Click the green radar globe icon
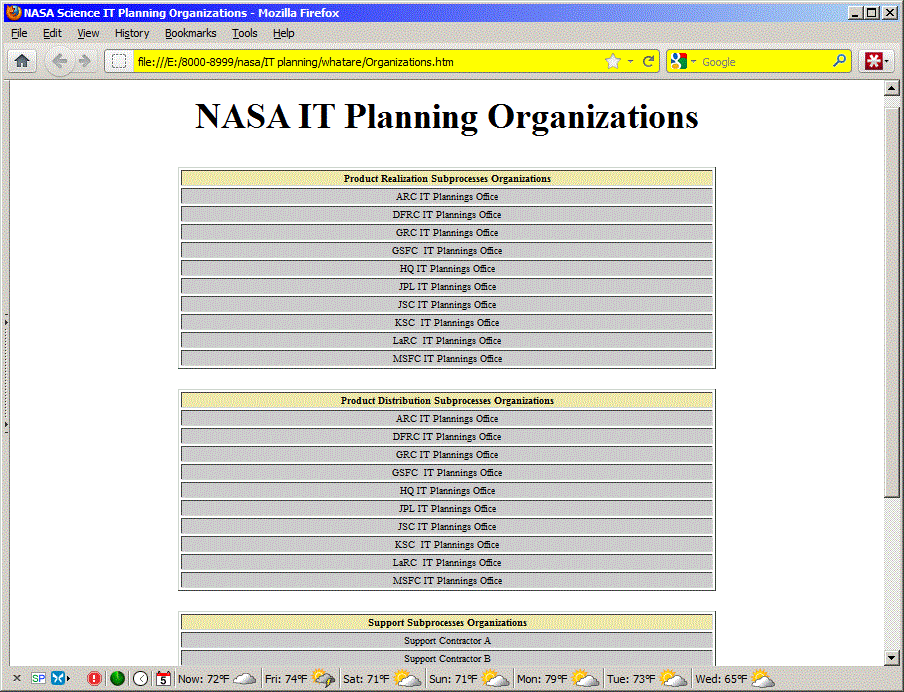 [x=118, y=679]
